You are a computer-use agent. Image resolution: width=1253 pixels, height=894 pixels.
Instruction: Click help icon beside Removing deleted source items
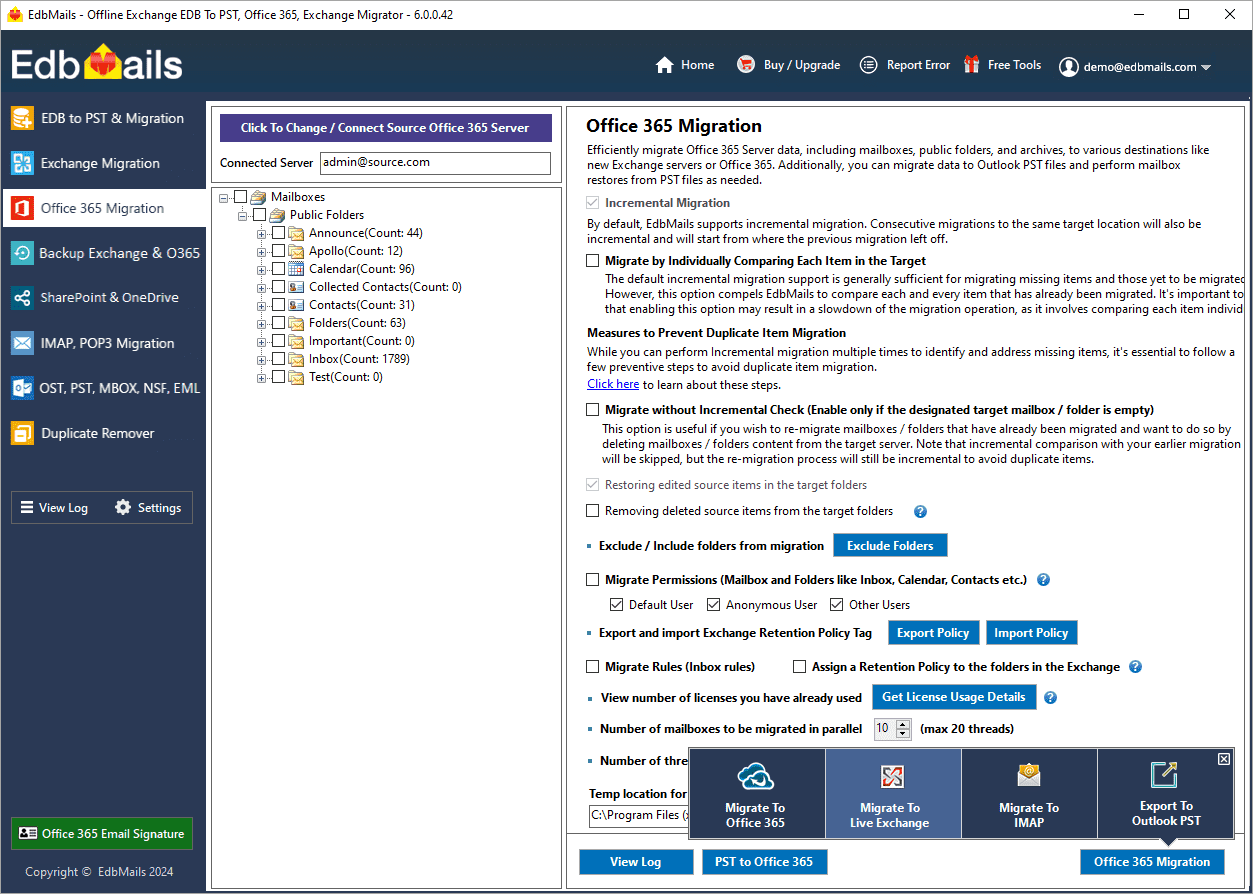921,511
